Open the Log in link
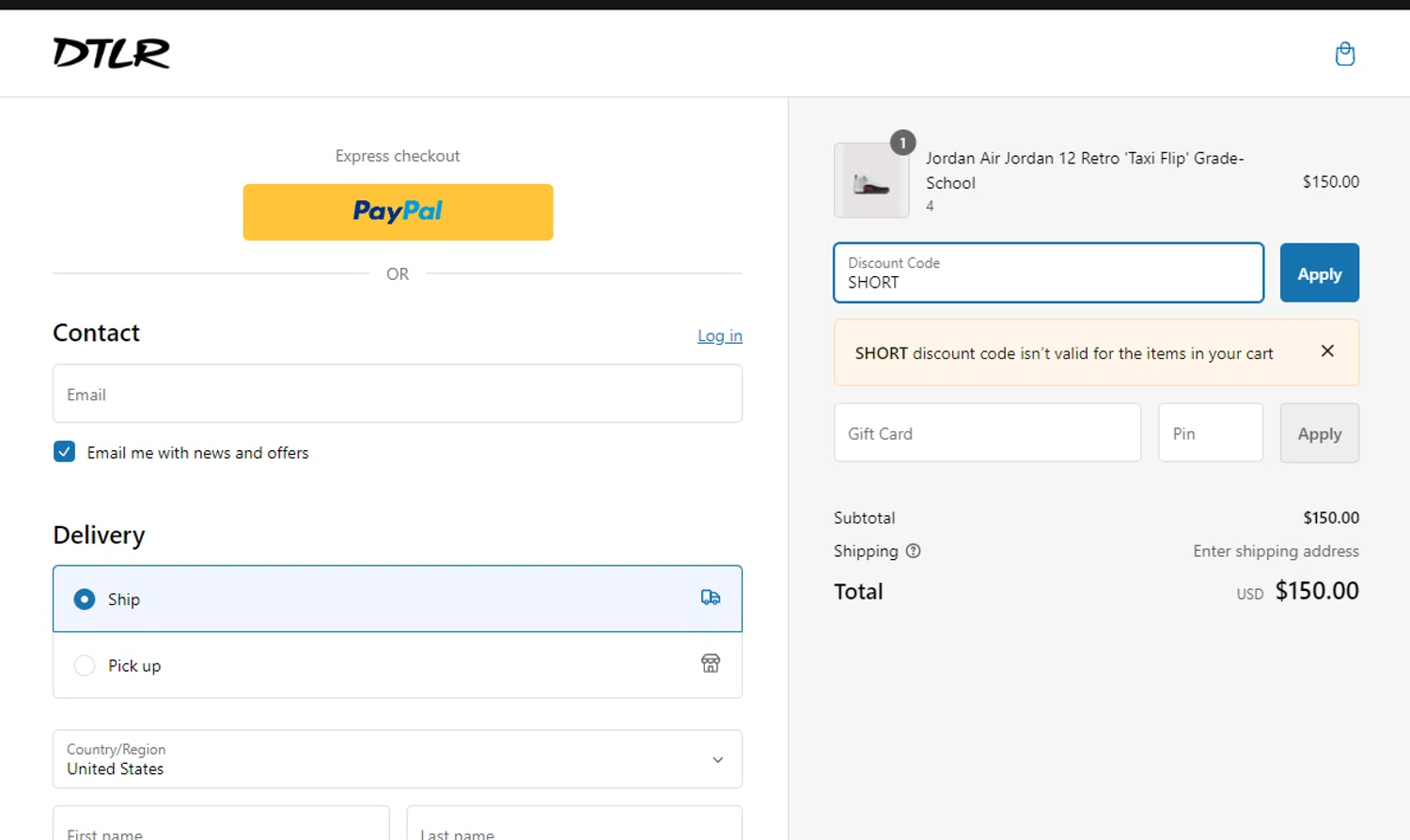This screenshot has width=1410, height=840. pyautogui.click(x=720, y=335)
